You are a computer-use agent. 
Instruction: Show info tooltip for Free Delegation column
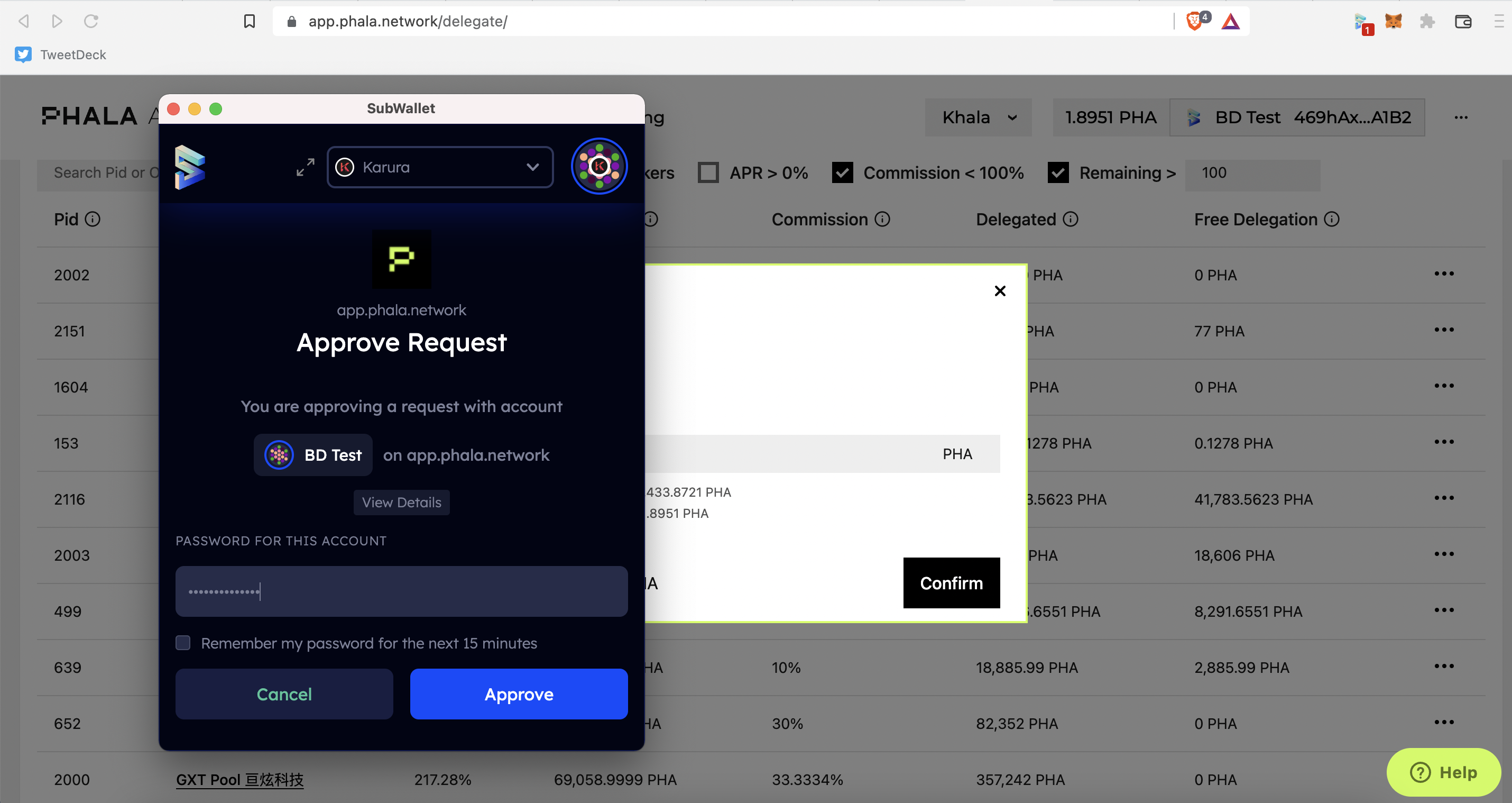pos(1332,219)
